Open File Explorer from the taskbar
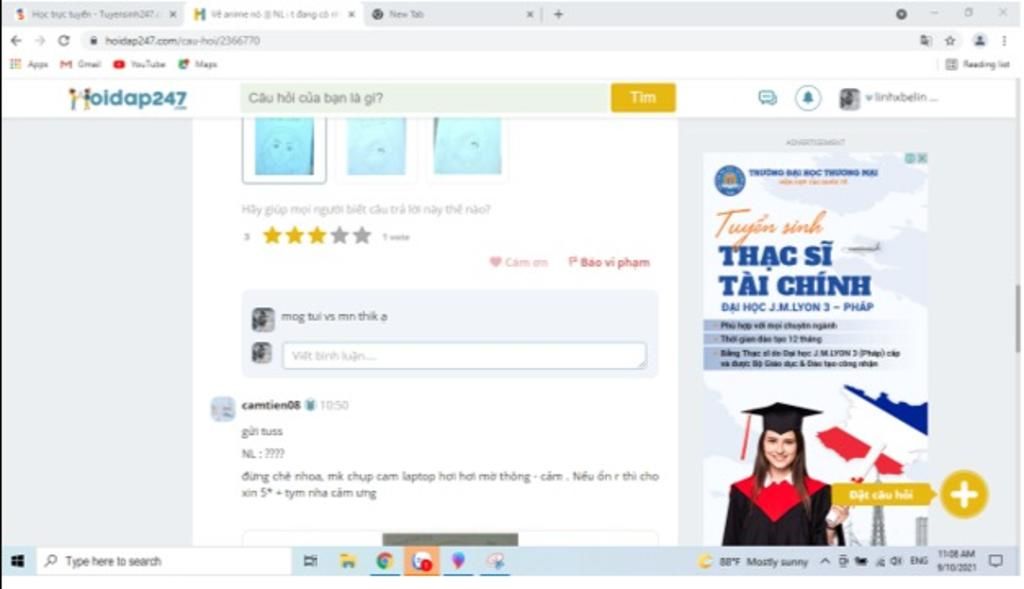Screen dimensions: 1024x589 click(x=347, y=561)
